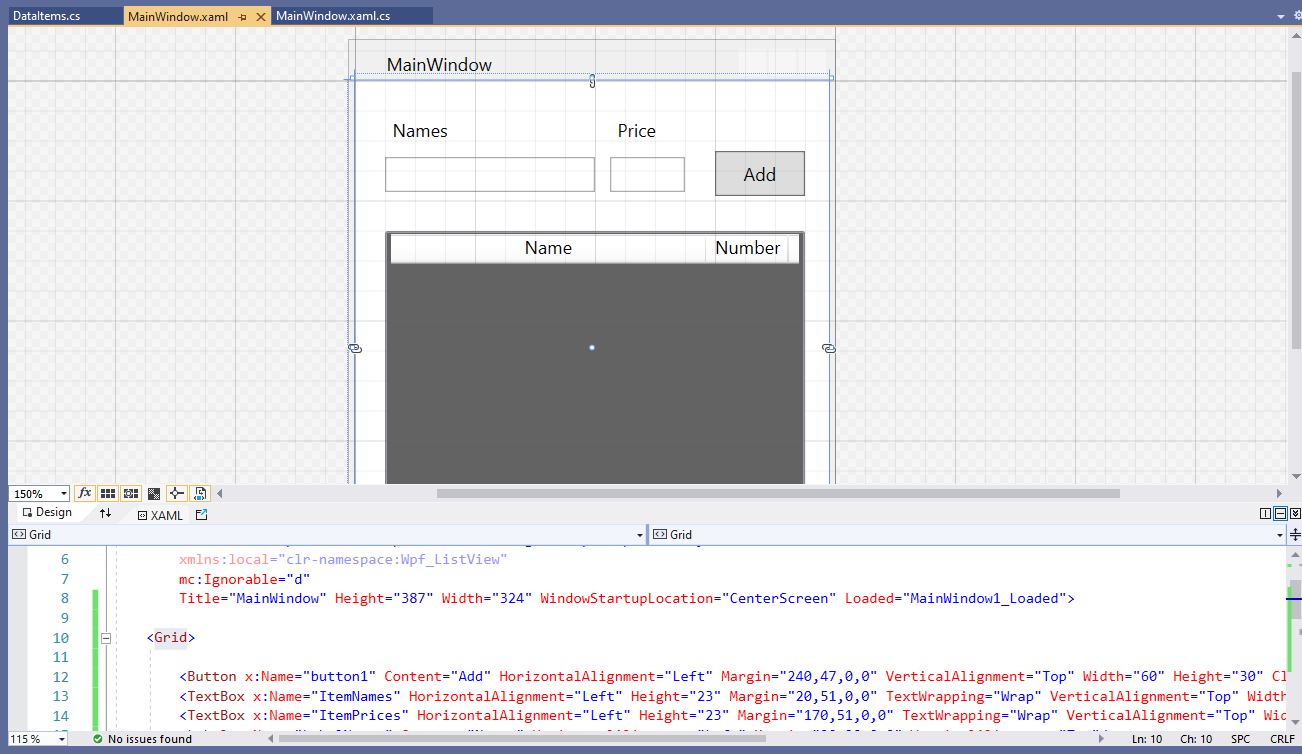Click code editor vertical scrollbar down arrow
The image size is (1302, 754).
(x=1295, y=724)
